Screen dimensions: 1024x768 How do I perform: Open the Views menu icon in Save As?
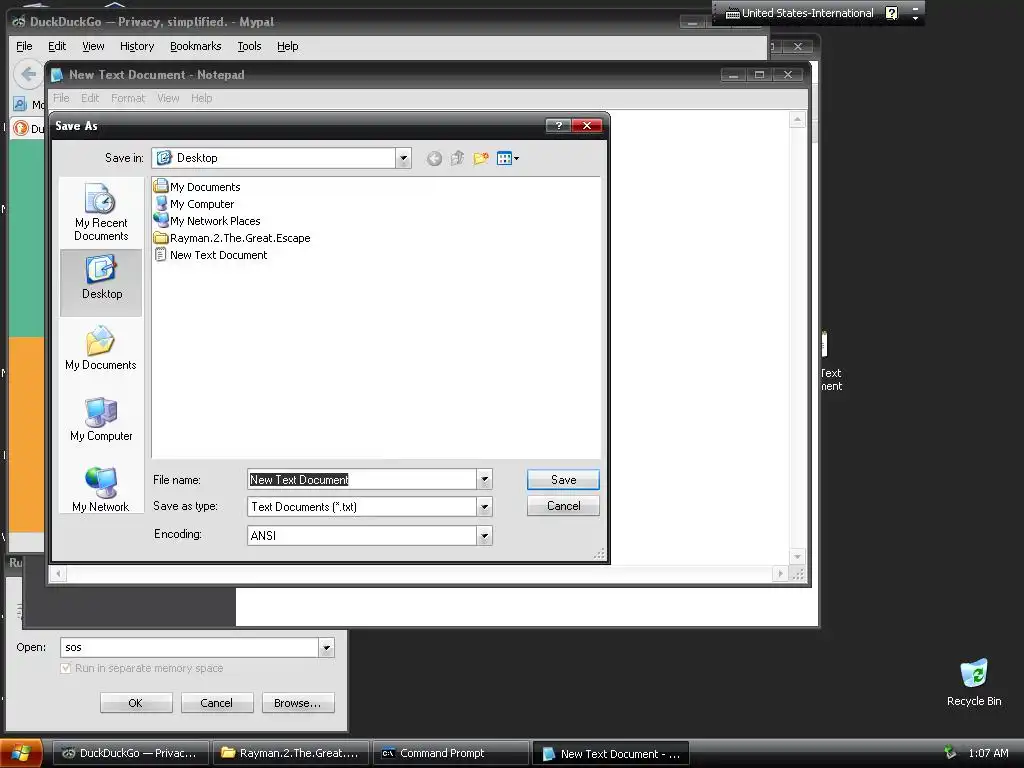tap(507, 158)
